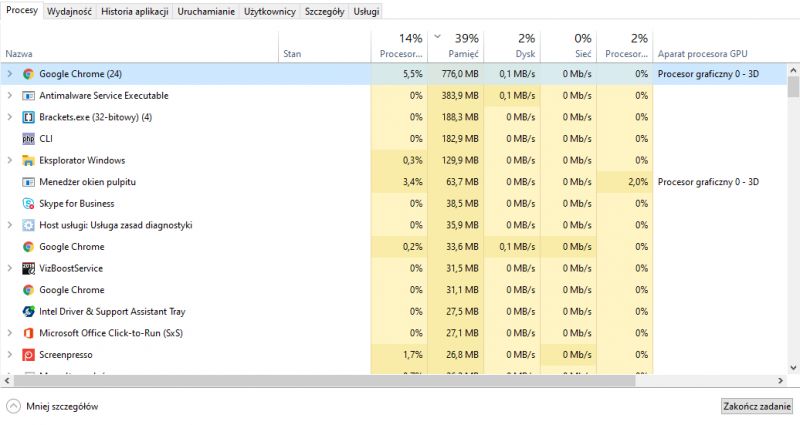Switch to the Procesy tab
Viewport: 800px width, 425px height.
pos(22,10)
